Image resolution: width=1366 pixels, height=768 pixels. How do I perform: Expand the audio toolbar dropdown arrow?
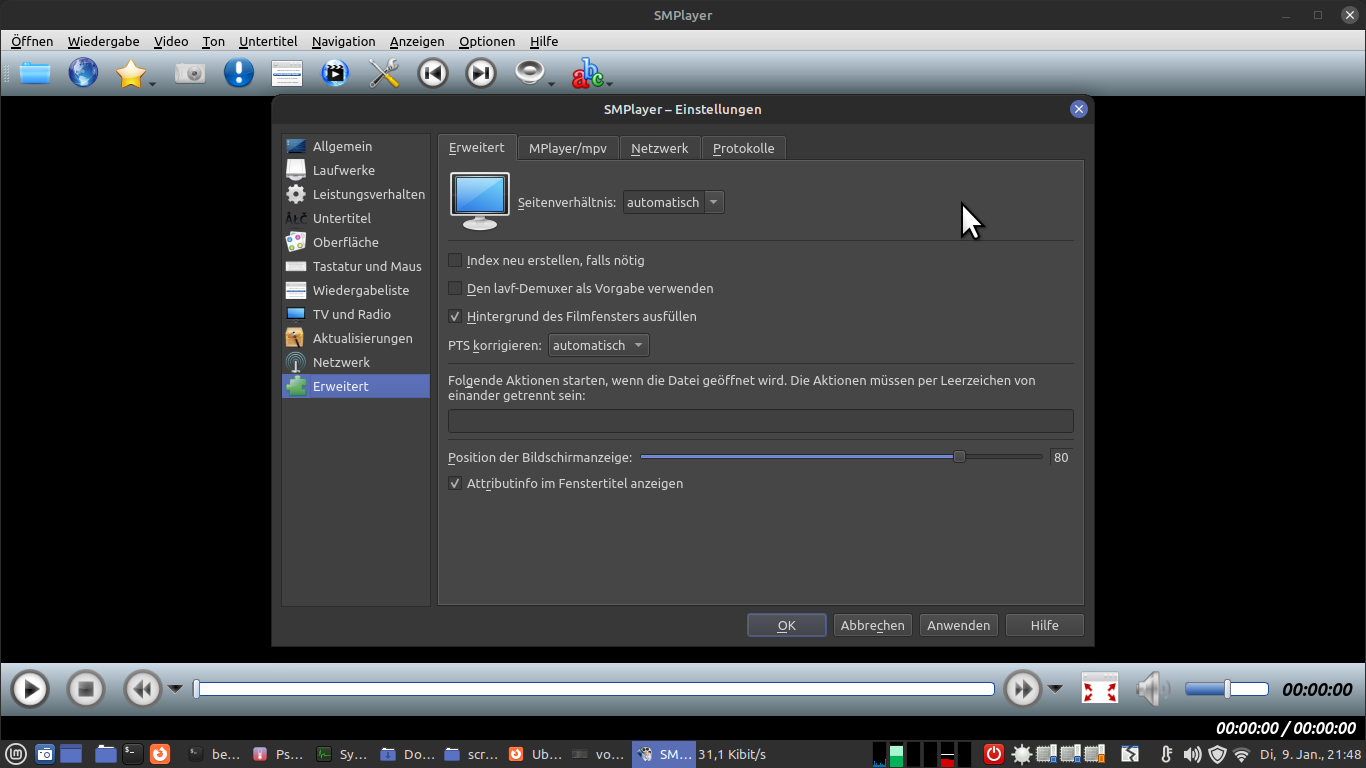pyautogui.click(x=551, y=84)
